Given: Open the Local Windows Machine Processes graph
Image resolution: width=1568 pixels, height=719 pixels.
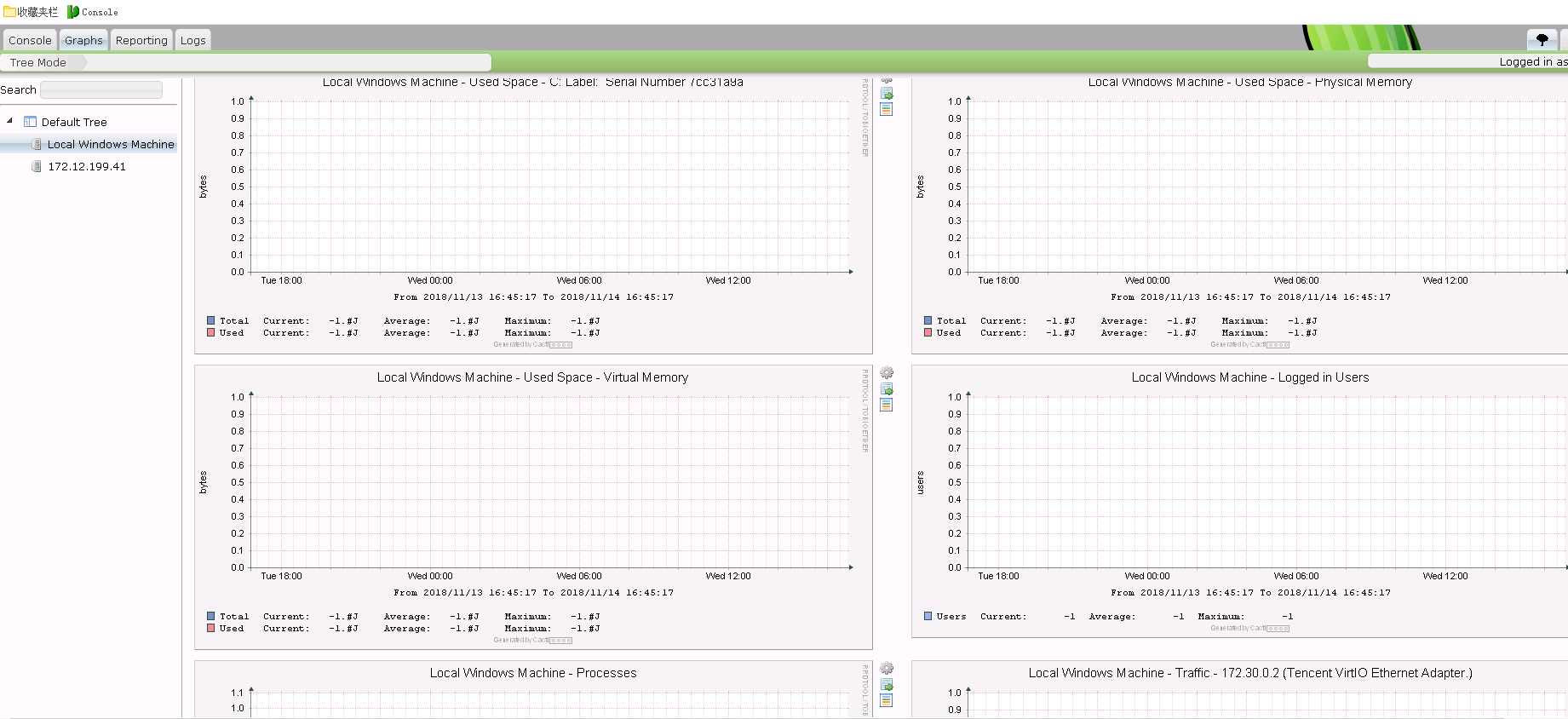Looking at the screenshot, I should pyautogui.click(x=533, y=690).
